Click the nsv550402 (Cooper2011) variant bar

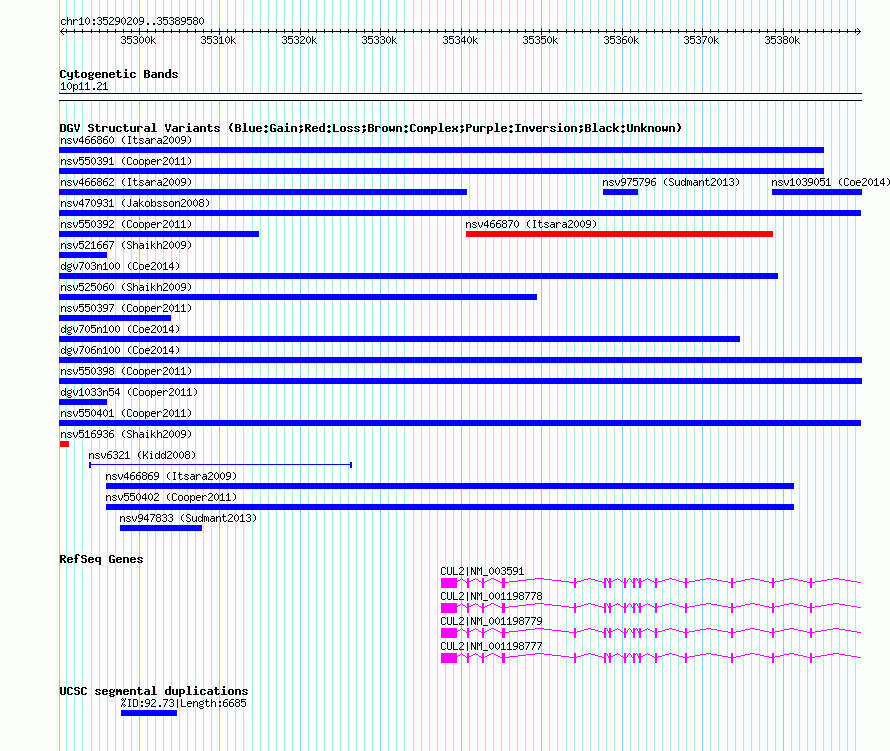pos(450,507)
